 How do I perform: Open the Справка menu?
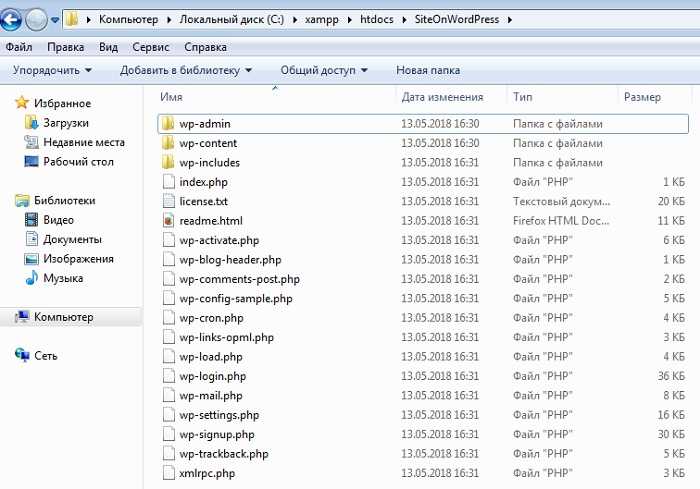pyautogui.click(x=205, y=47)
